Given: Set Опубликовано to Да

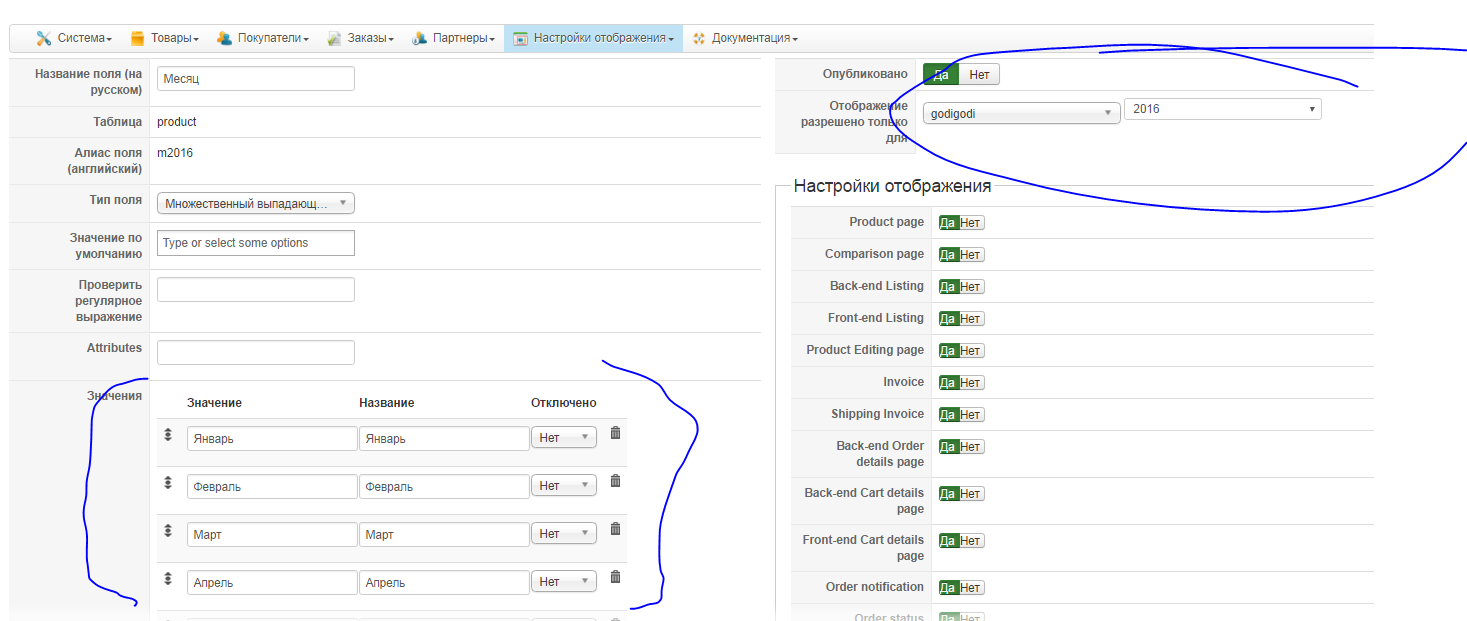Looking at the screenshot, I should pyautogui.click(x=941, y=74).
